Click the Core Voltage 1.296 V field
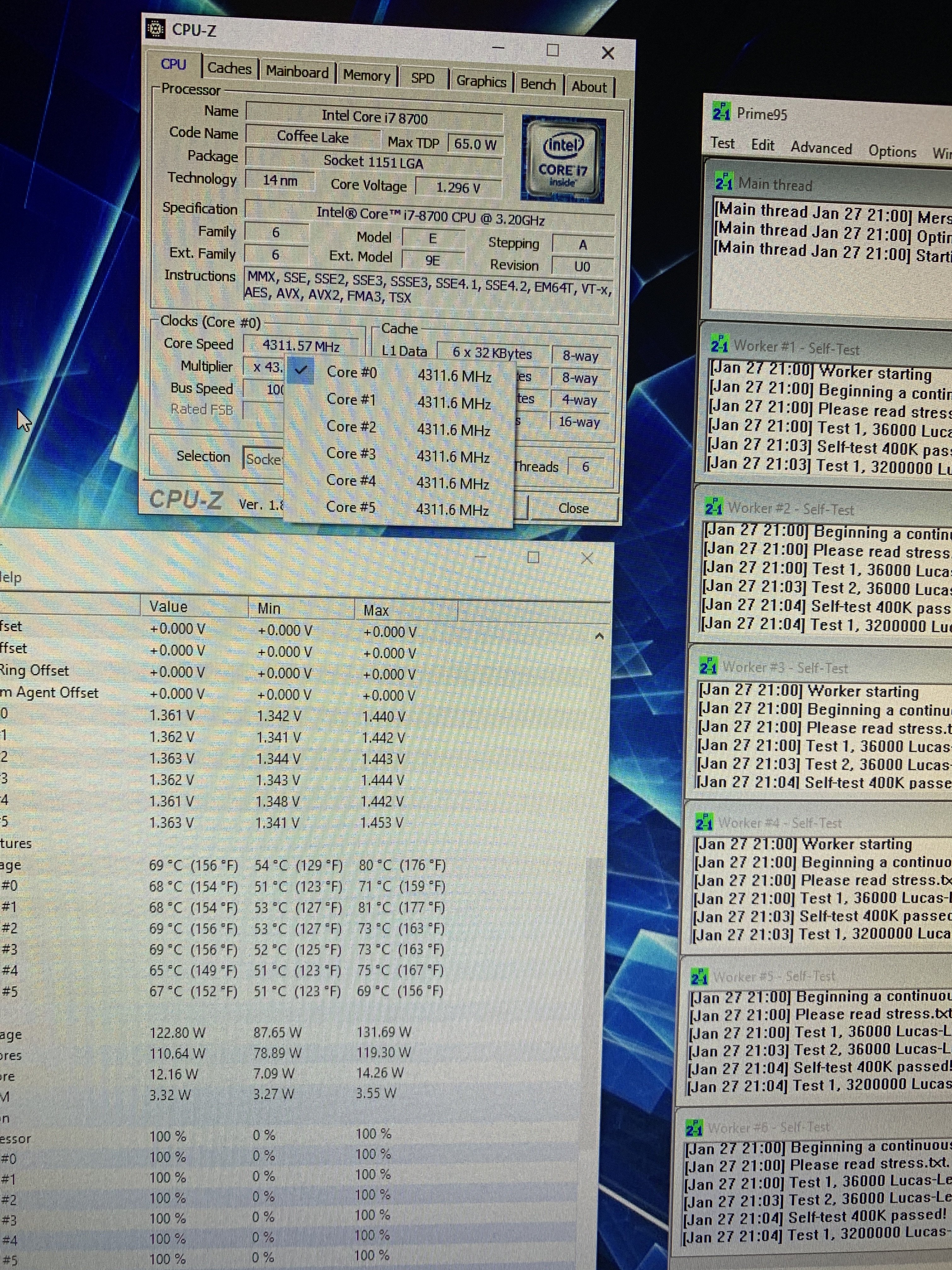The image size is (952, 1270). pos(458,187)
